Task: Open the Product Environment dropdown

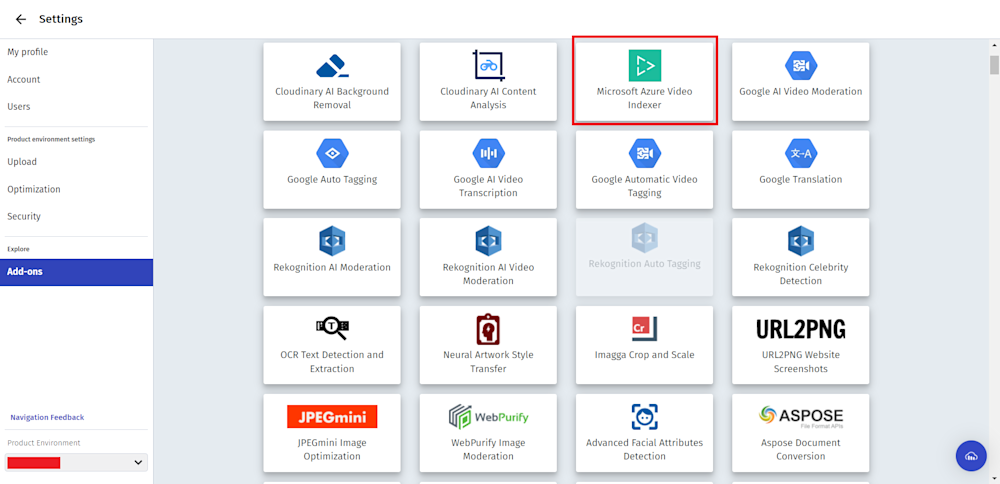Action: tap(76, 462)
